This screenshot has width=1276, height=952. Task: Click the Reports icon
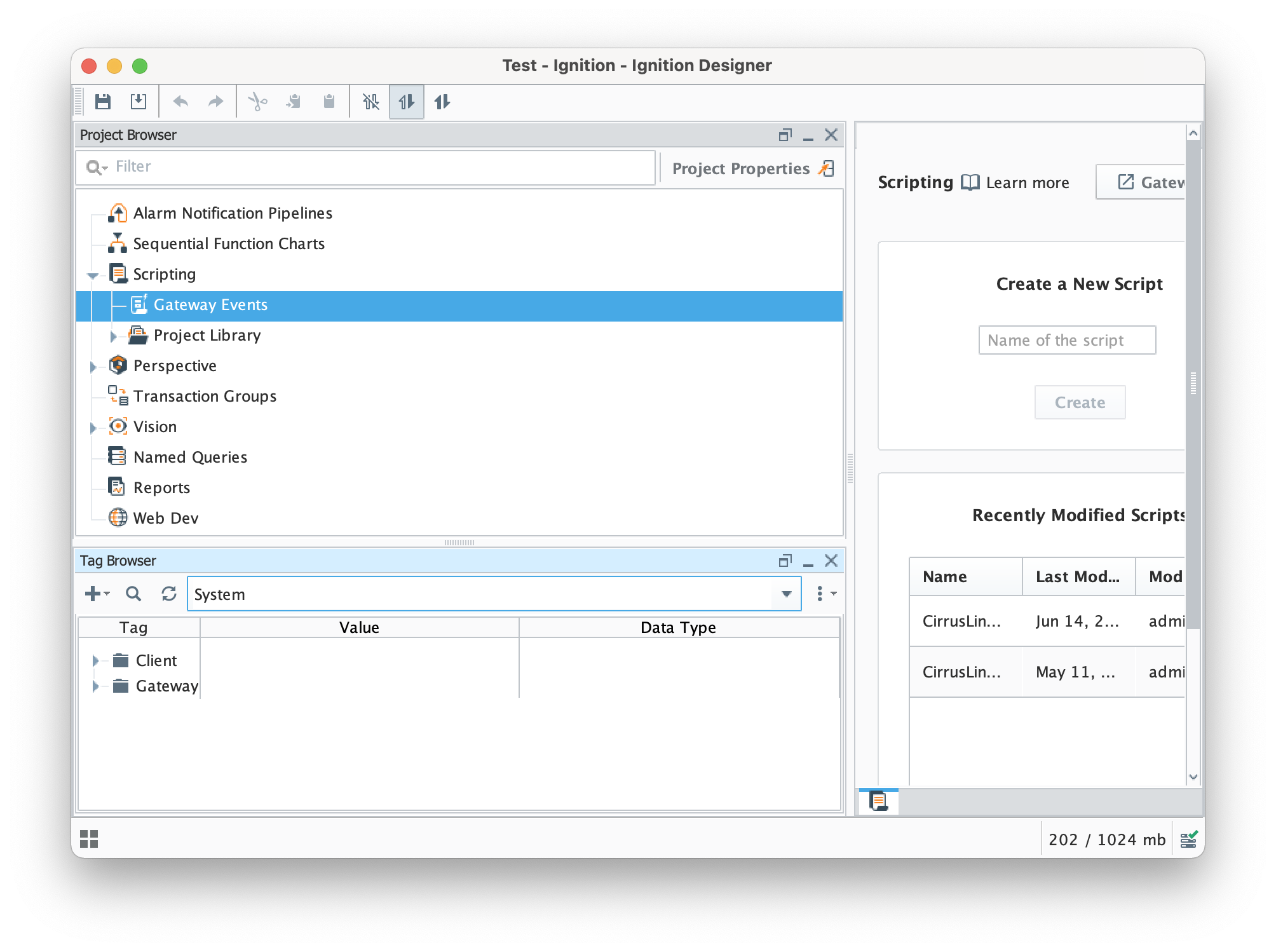(x=117, y=487)
